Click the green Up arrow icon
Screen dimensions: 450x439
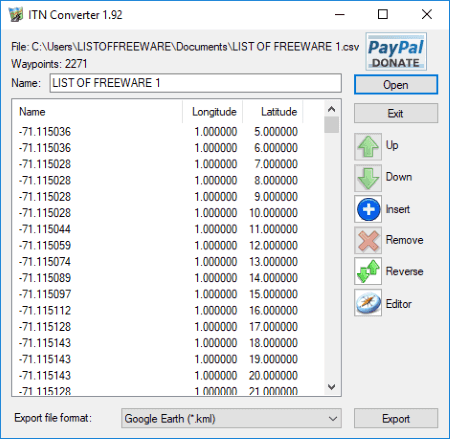click(x=368, y=146)
